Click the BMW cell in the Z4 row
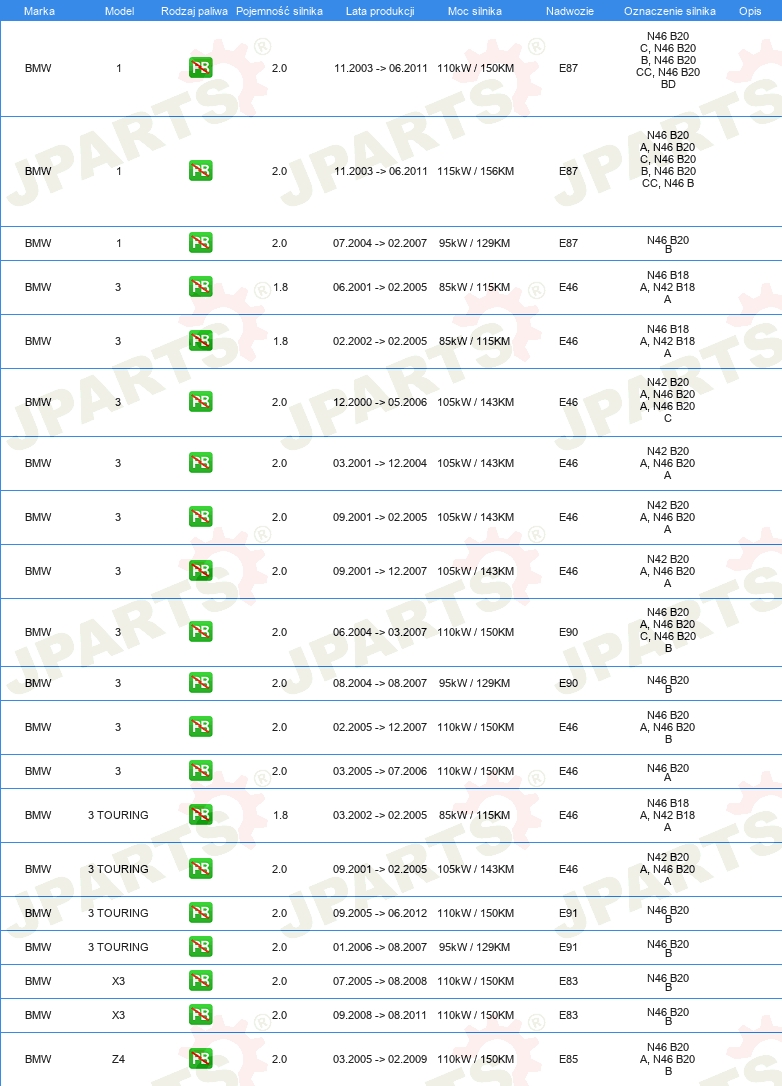The width and height of the screenshot is (782, 1086). [38, 1059]
